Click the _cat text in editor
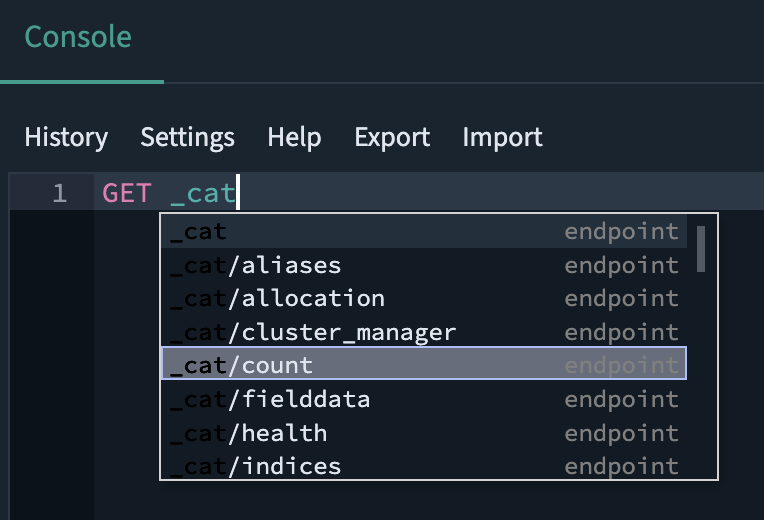 pos(203,194)
